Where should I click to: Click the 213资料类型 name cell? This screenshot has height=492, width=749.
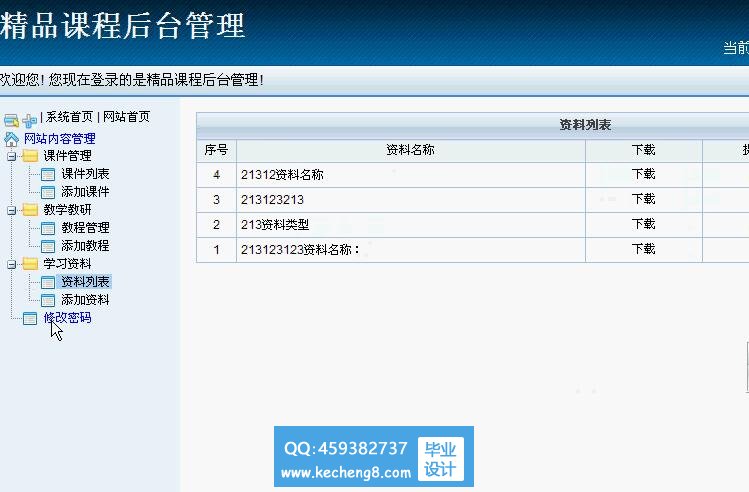pyautogui.click(x=410, y=225)
